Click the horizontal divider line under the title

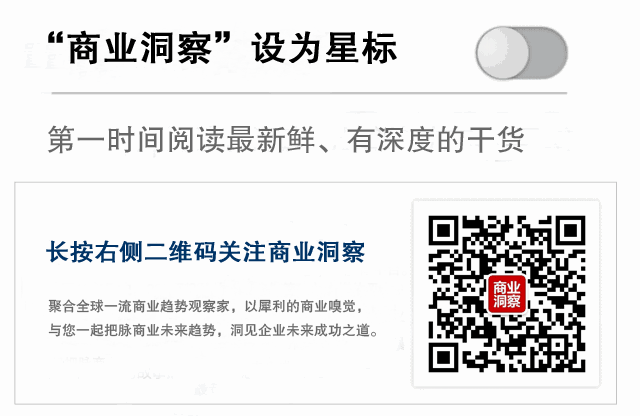coord(309,93)
